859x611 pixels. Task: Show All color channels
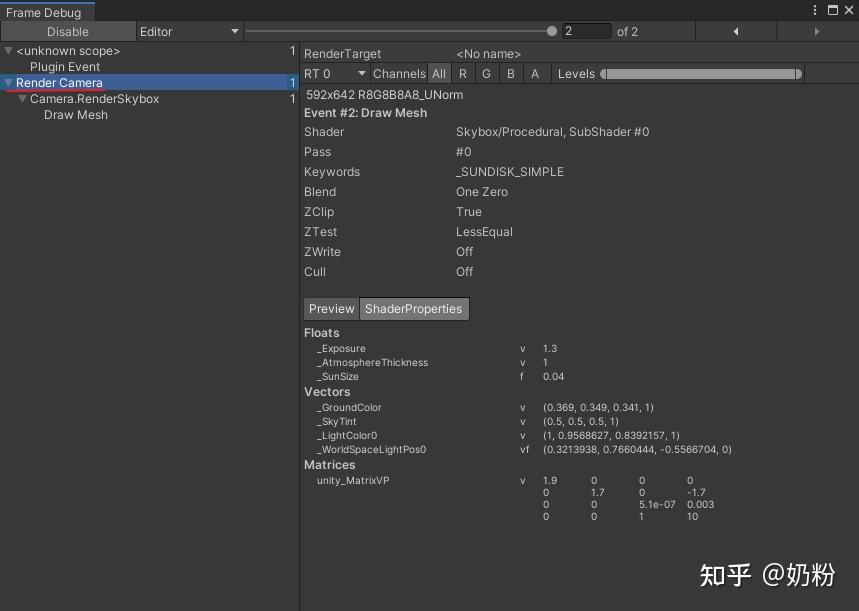click(x=439, y=73)
